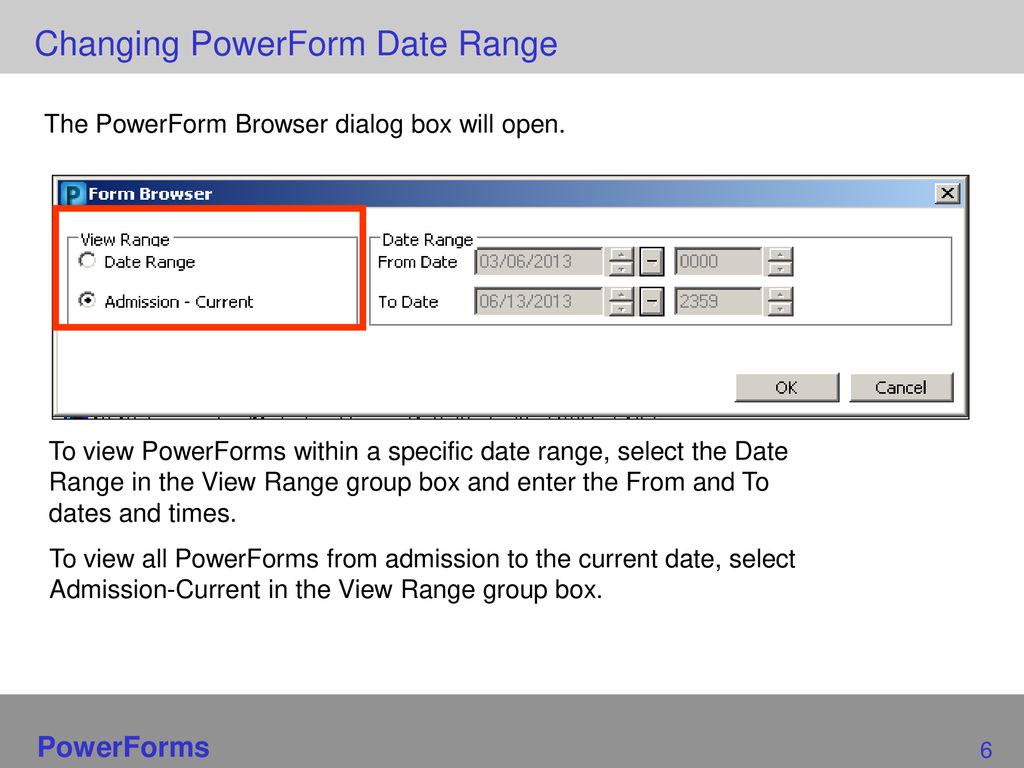Click the Form Browser title text
The width and height of the screenshot is (1024, 768).
(x=150, y=194)
